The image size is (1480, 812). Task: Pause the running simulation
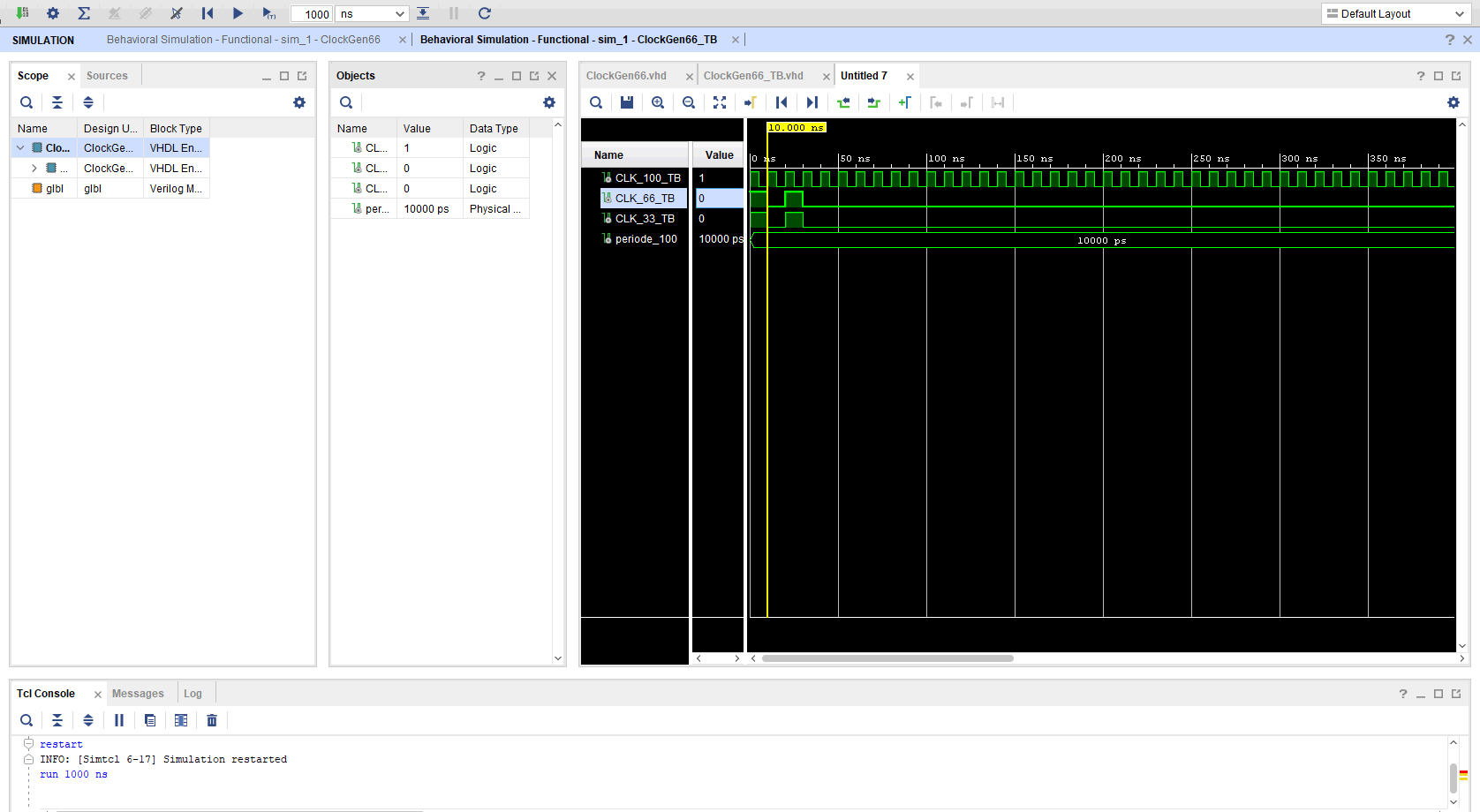click(453, 13)
